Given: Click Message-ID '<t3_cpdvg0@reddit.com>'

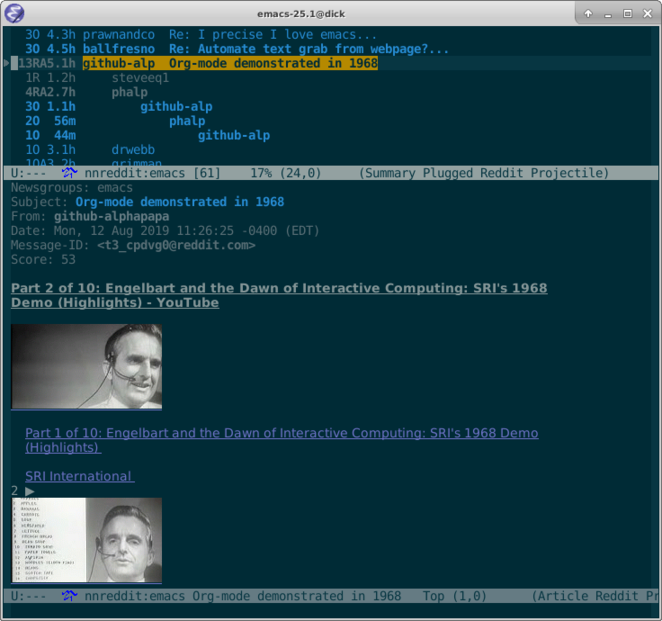Looking at the screenshot, I should [176, 245].
